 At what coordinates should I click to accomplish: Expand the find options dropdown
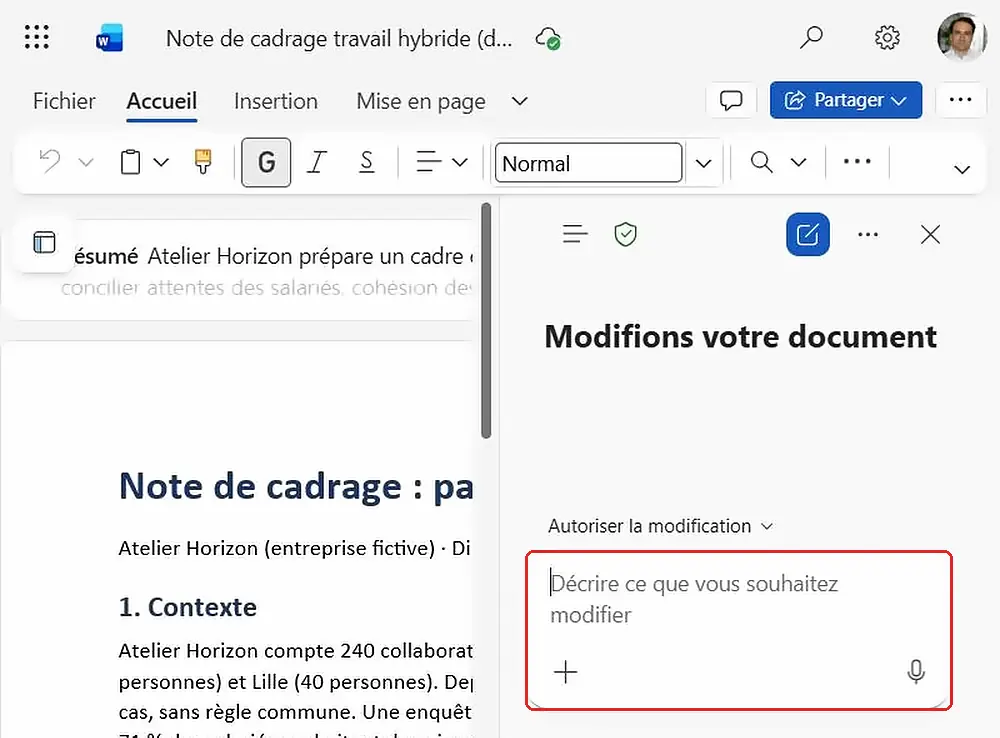tap(798, 163)
